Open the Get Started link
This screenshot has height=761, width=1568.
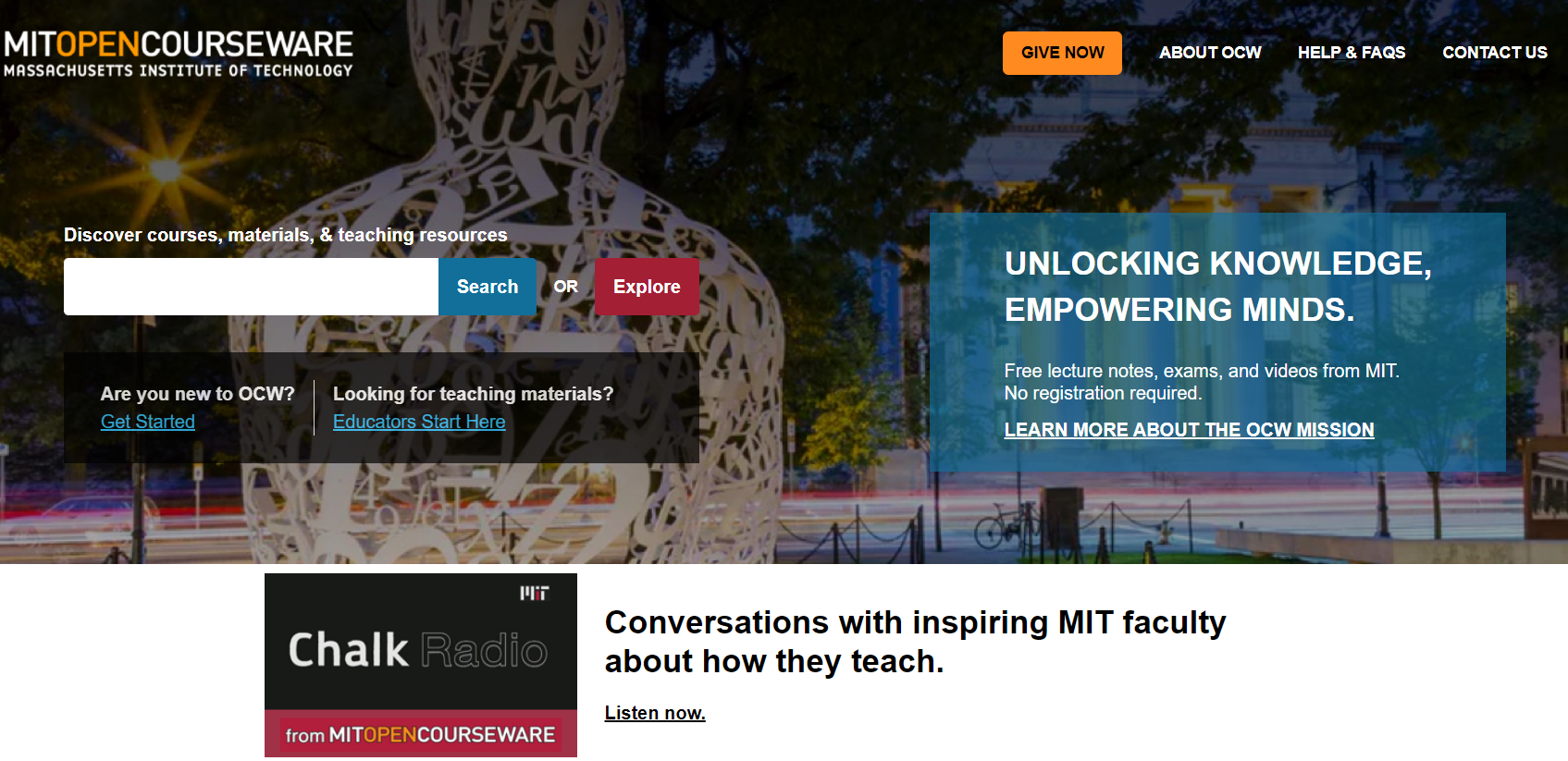pos(148,422)
